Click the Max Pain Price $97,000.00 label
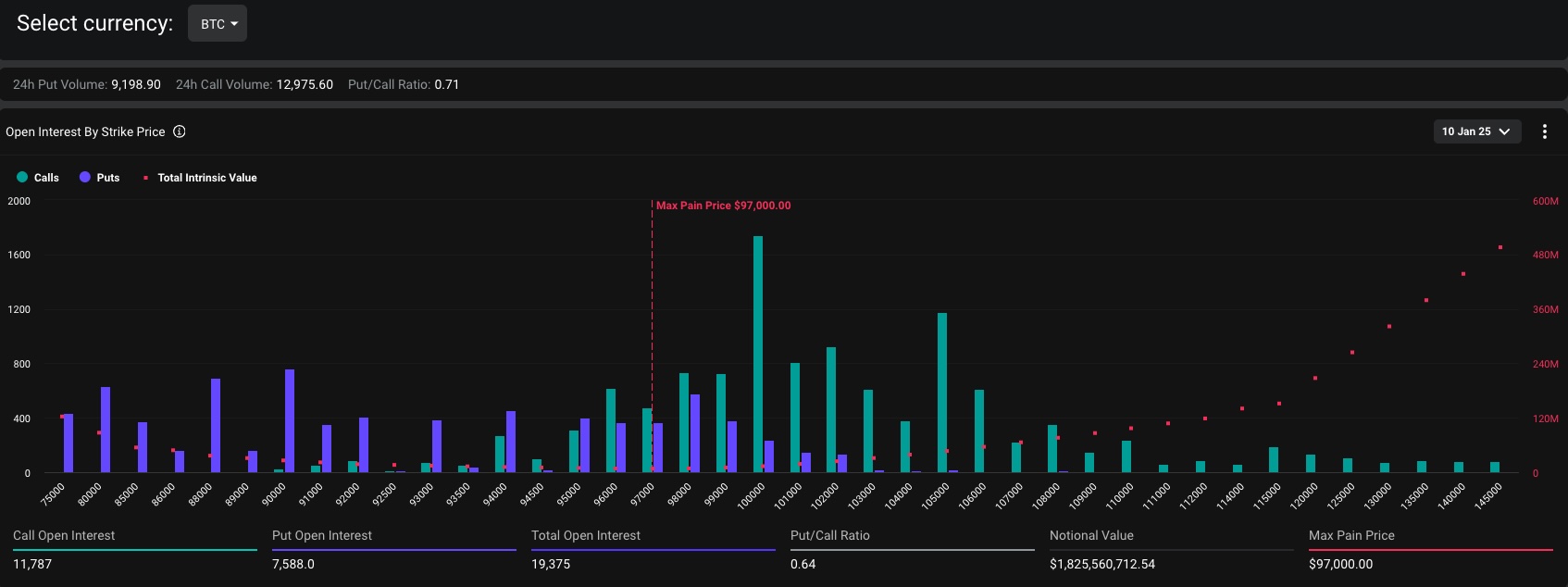The height and width of the screenshot is (587, 1568). click(723, 206)
